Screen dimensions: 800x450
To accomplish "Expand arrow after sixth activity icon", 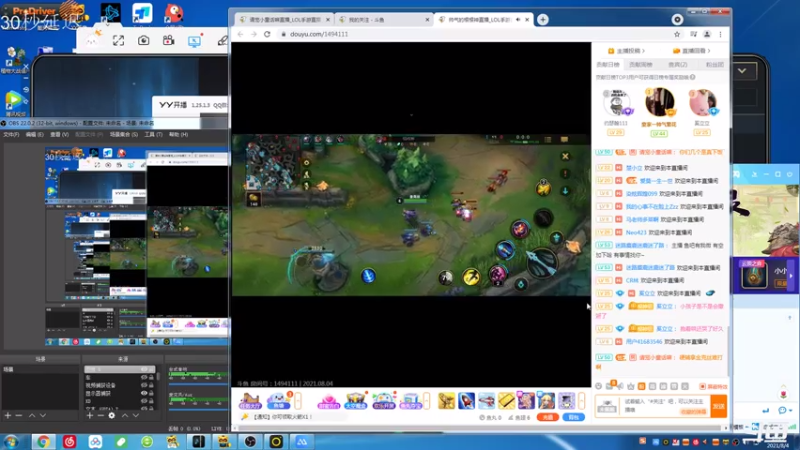I will click(x=427, y=401).
